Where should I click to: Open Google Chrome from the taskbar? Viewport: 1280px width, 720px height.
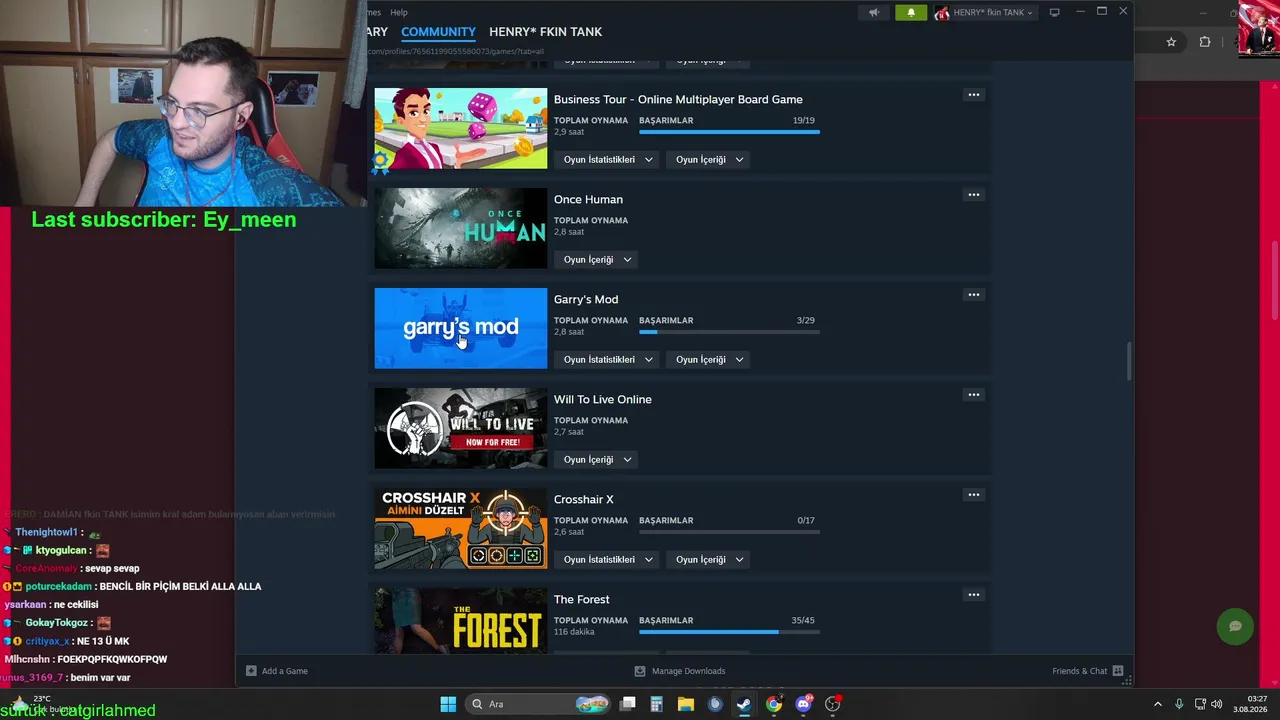click(x=774, y=704)
